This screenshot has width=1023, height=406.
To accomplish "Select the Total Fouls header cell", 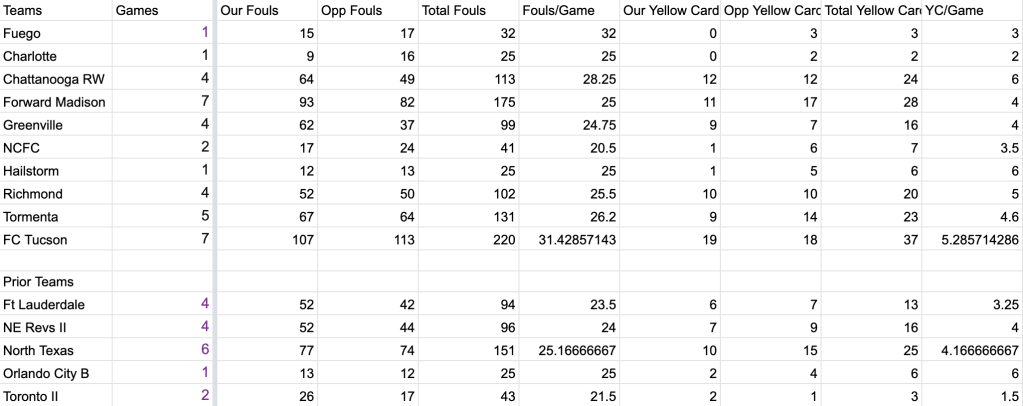I will 454,10.
